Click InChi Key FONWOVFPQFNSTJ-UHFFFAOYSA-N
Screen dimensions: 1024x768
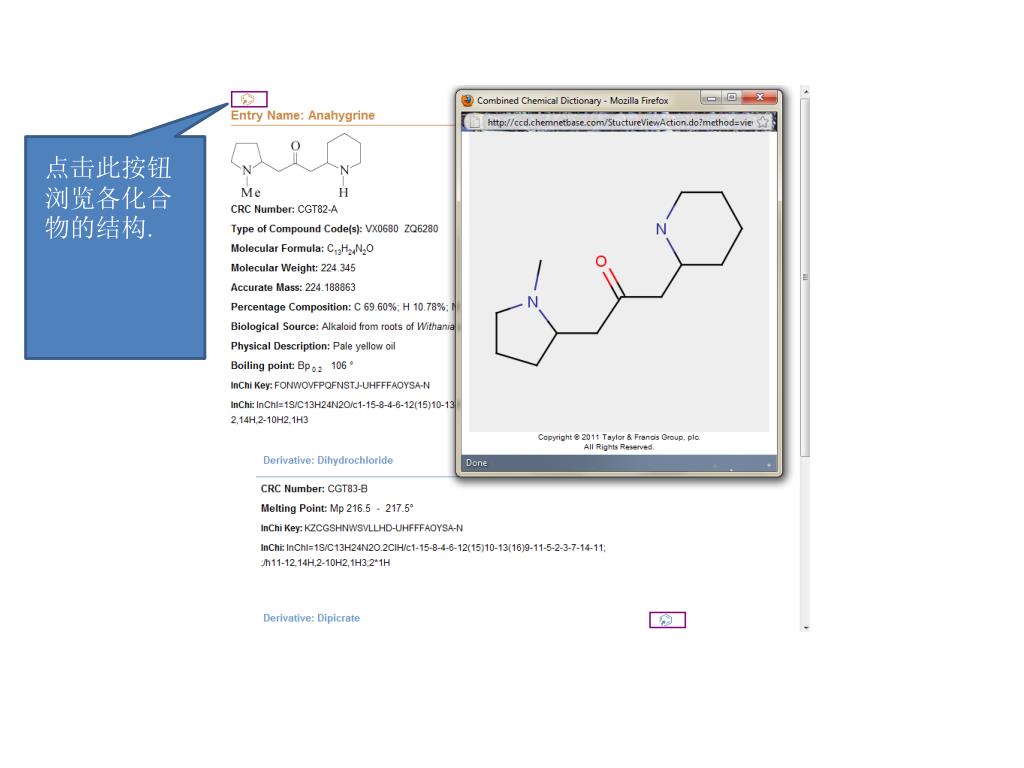pyautogui.click(x=330, y=385)
